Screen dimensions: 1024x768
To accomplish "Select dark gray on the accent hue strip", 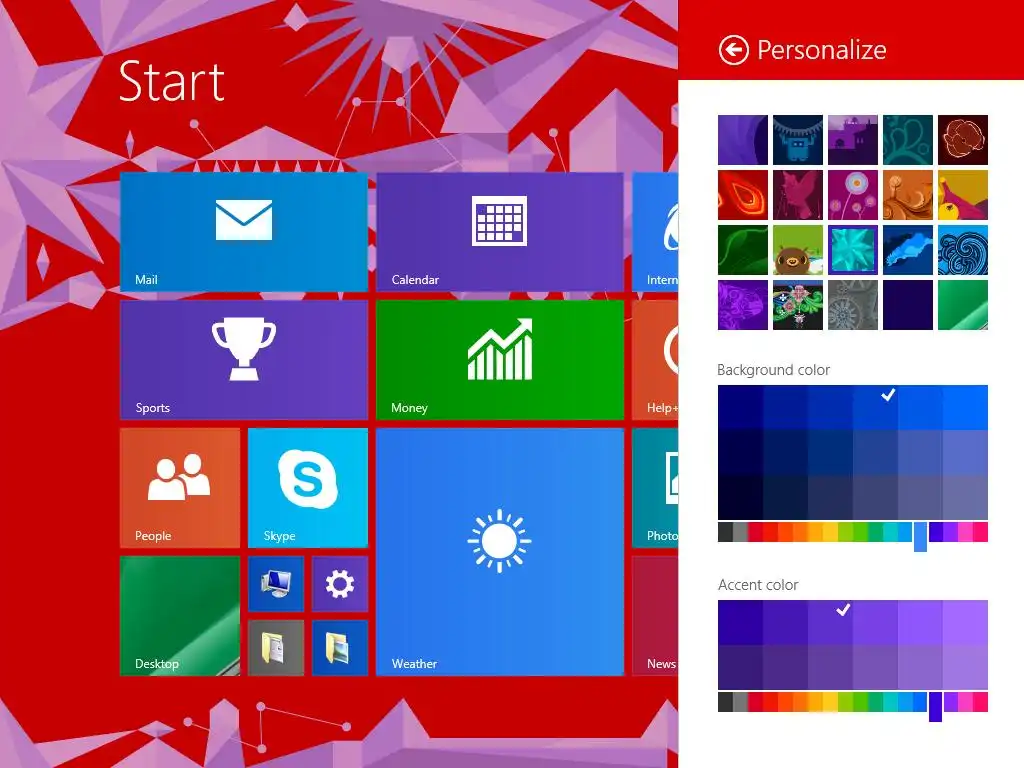I will [x=726, y=702].
